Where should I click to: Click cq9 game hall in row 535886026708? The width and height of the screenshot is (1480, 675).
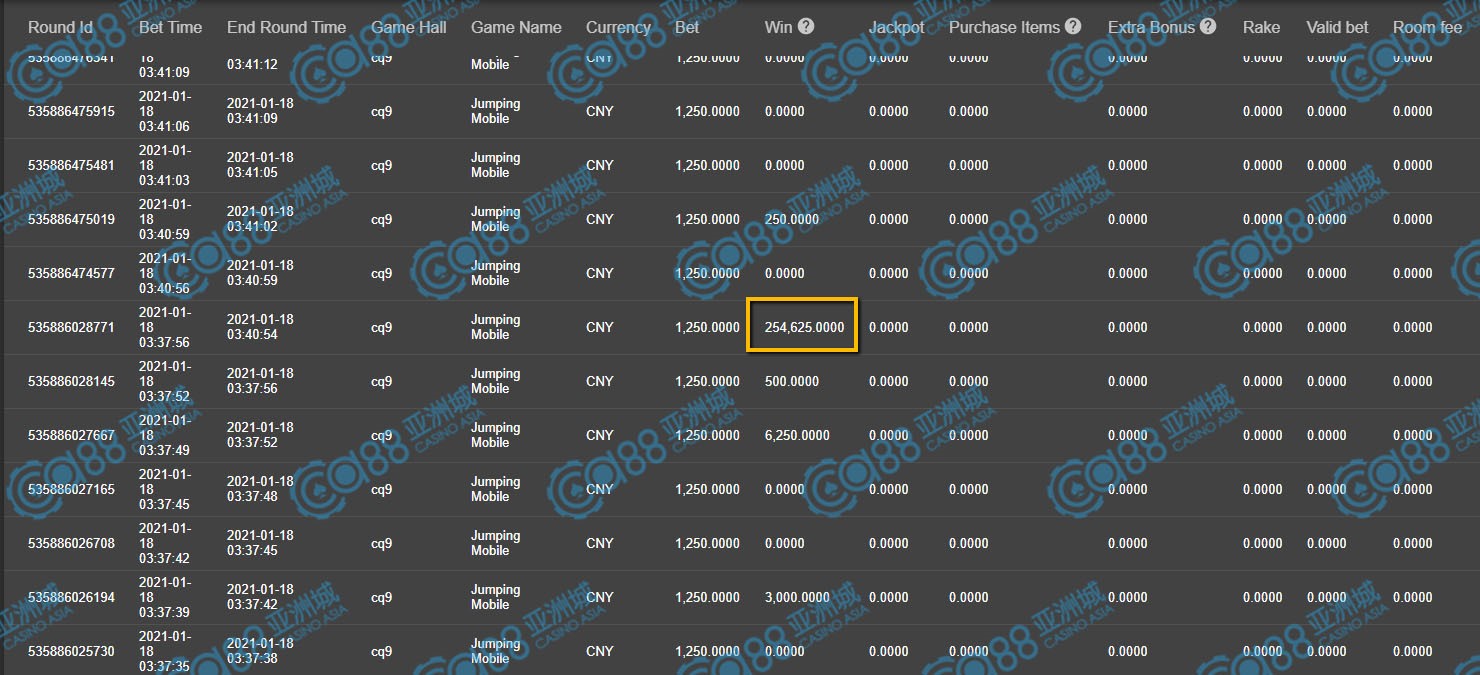[381, 543]
